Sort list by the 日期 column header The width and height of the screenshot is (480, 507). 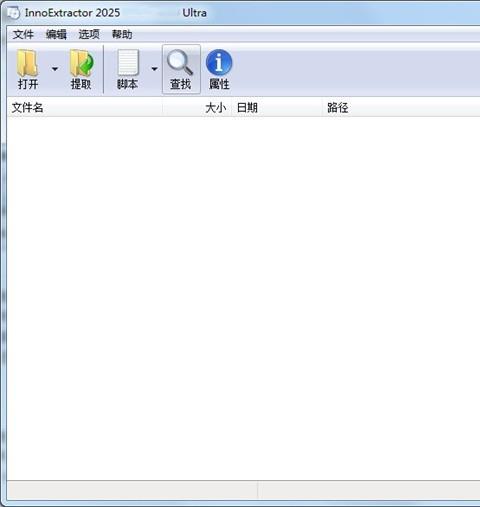(277, 107)
